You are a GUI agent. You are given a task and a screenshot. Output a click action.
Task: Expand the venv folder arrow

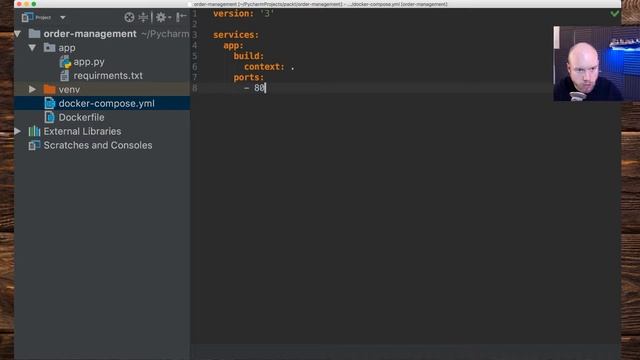32,89
